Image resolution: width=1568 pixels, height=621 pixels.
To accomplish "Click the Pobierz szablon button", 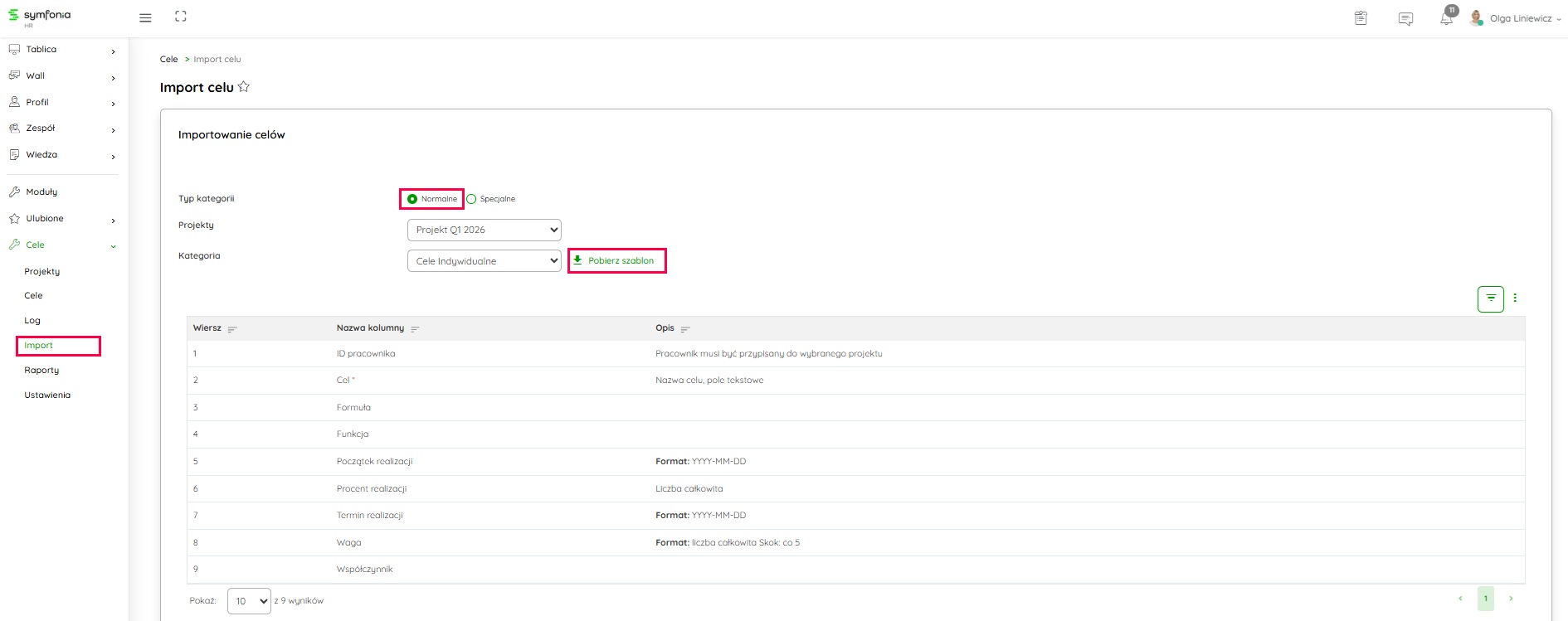I will click(x=616, y=261).
